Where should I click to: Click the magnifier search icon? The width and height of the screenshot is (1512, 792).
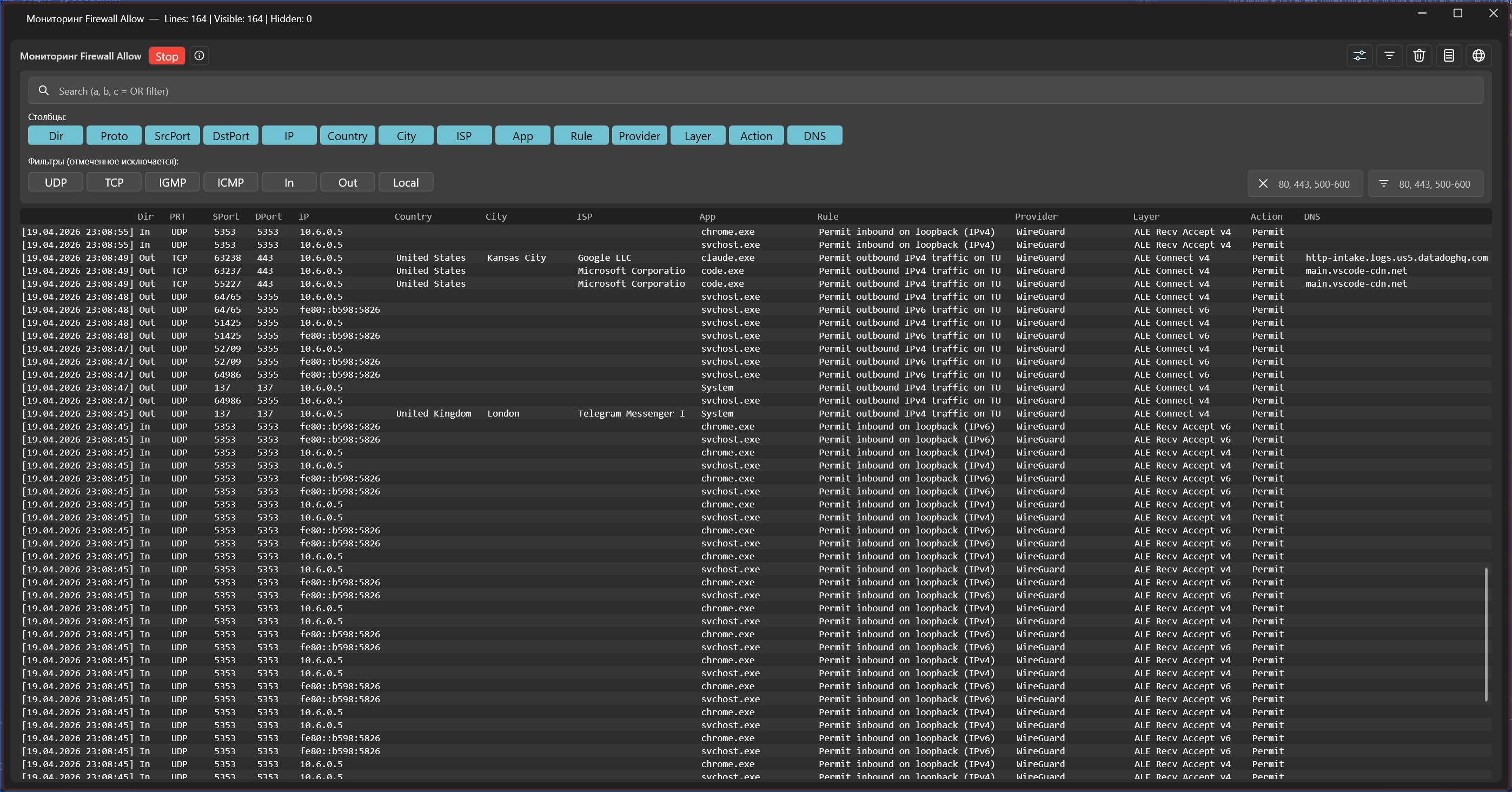43,90
